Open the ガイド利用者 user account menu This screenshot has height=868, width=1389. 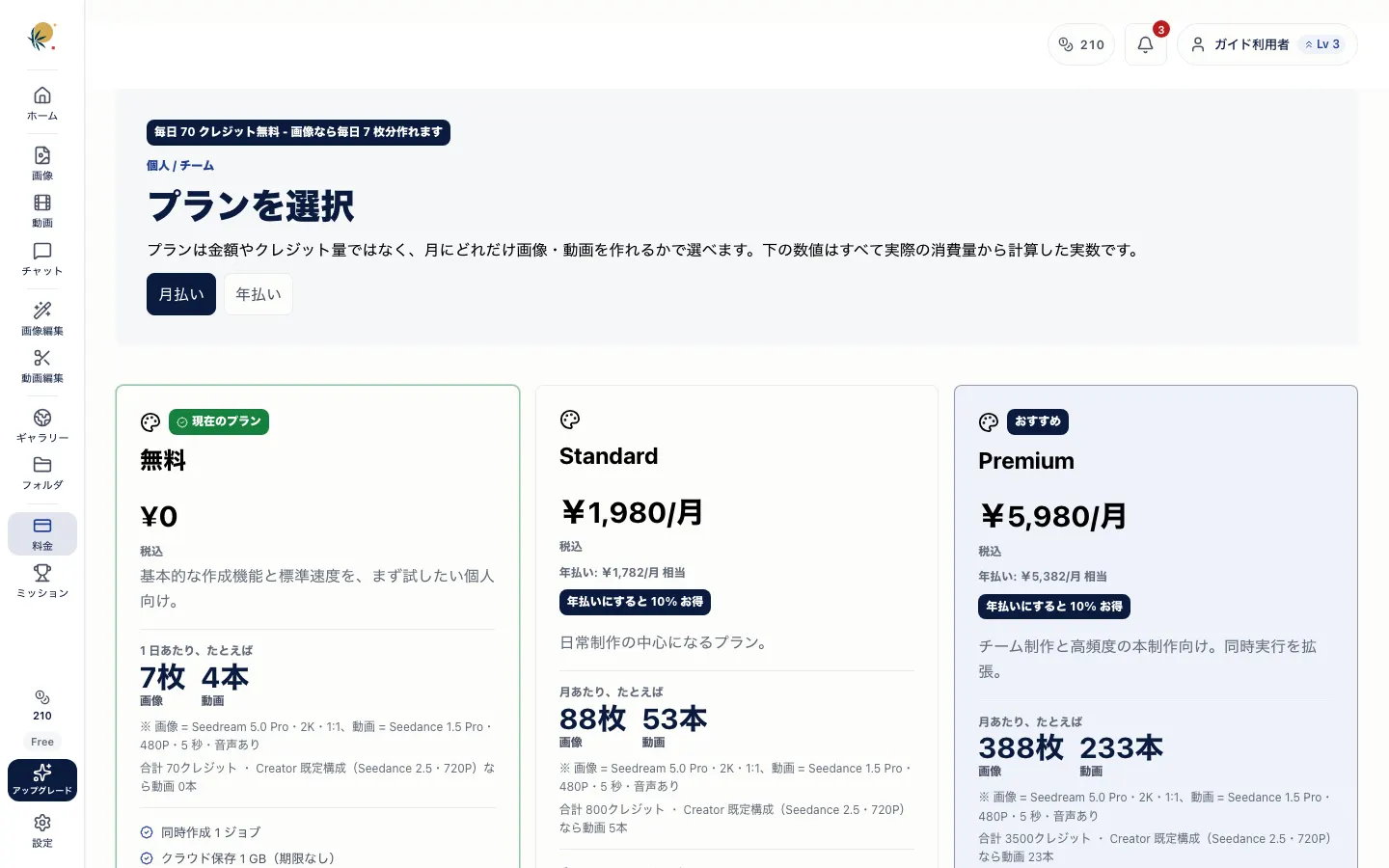[x=1266, y=44]
